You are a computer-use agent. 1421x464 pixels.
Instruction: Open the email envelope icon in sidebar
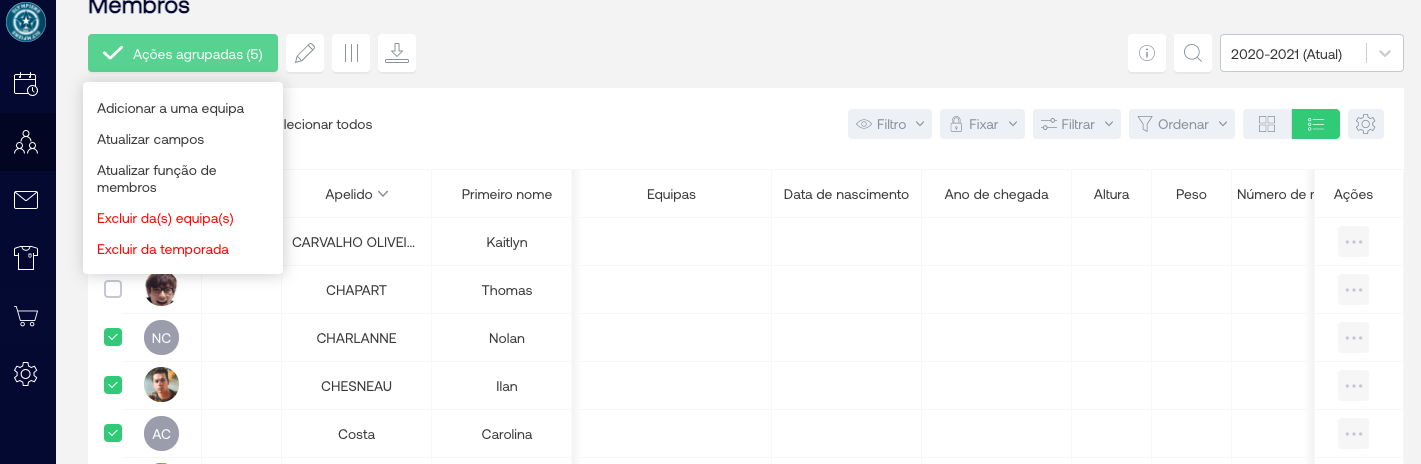[26, 200]
